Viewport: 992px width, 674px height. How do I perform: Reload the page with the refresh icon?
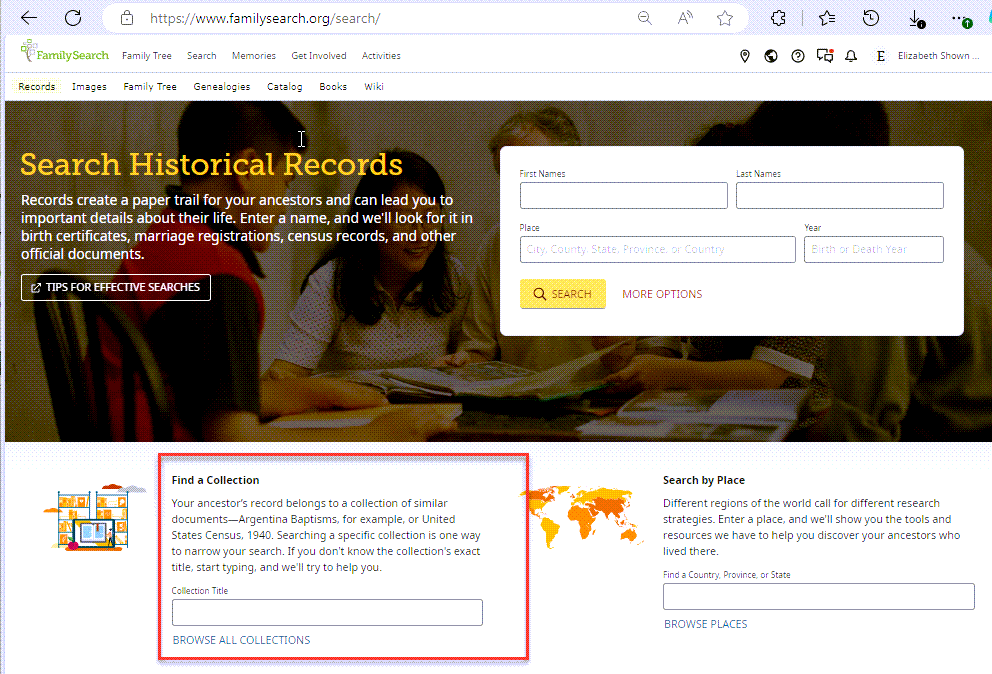pos(73,18)
